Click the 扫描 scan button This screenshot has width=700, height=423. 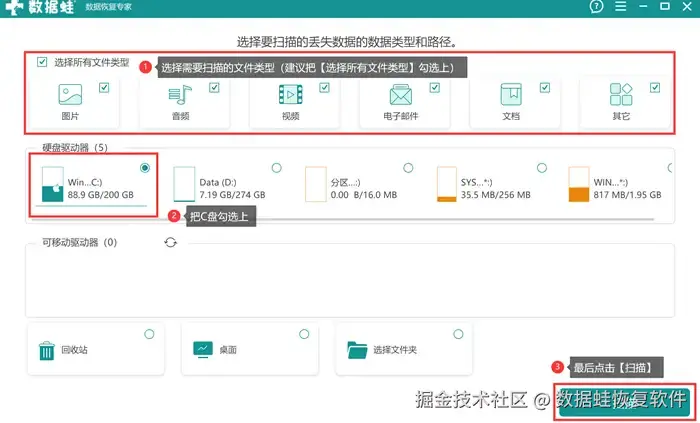[x=625, y=402]
